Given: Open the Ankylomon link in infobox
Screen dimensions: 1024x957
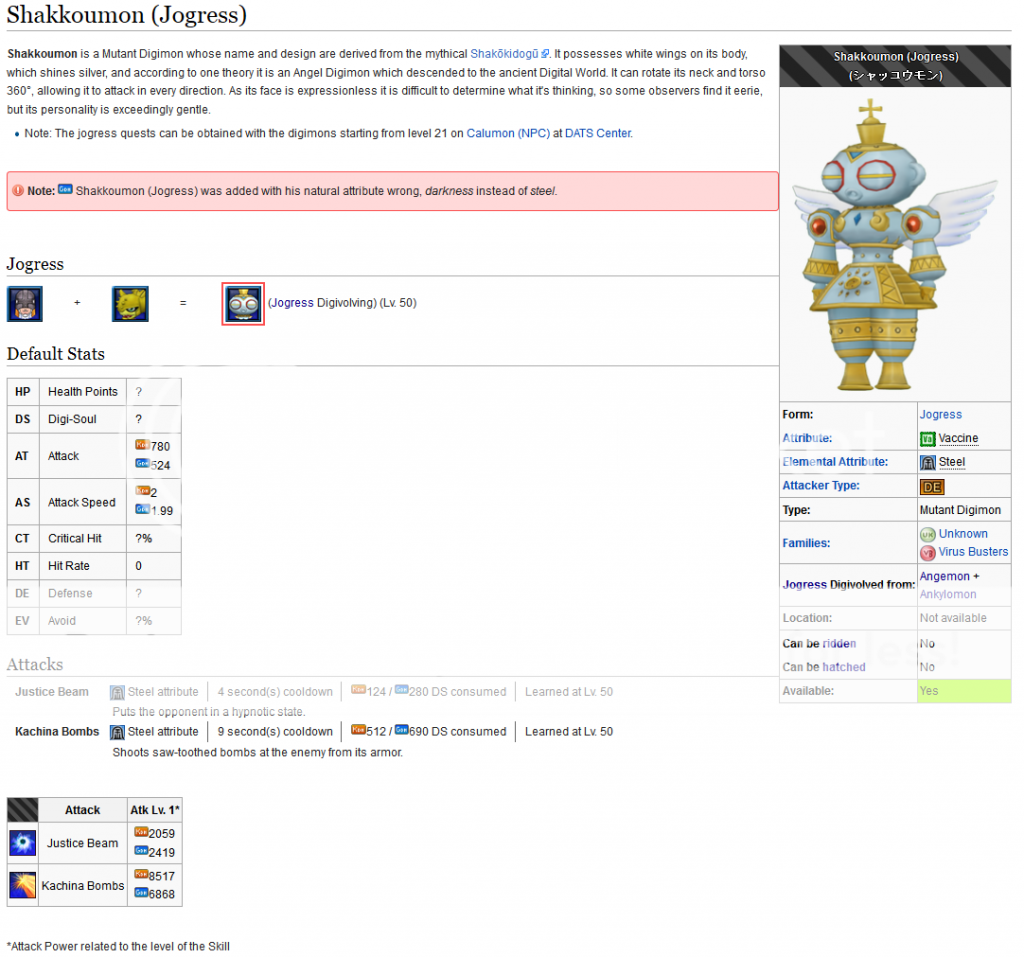Looking at the screenshot, I should click(x=948, y=594).
